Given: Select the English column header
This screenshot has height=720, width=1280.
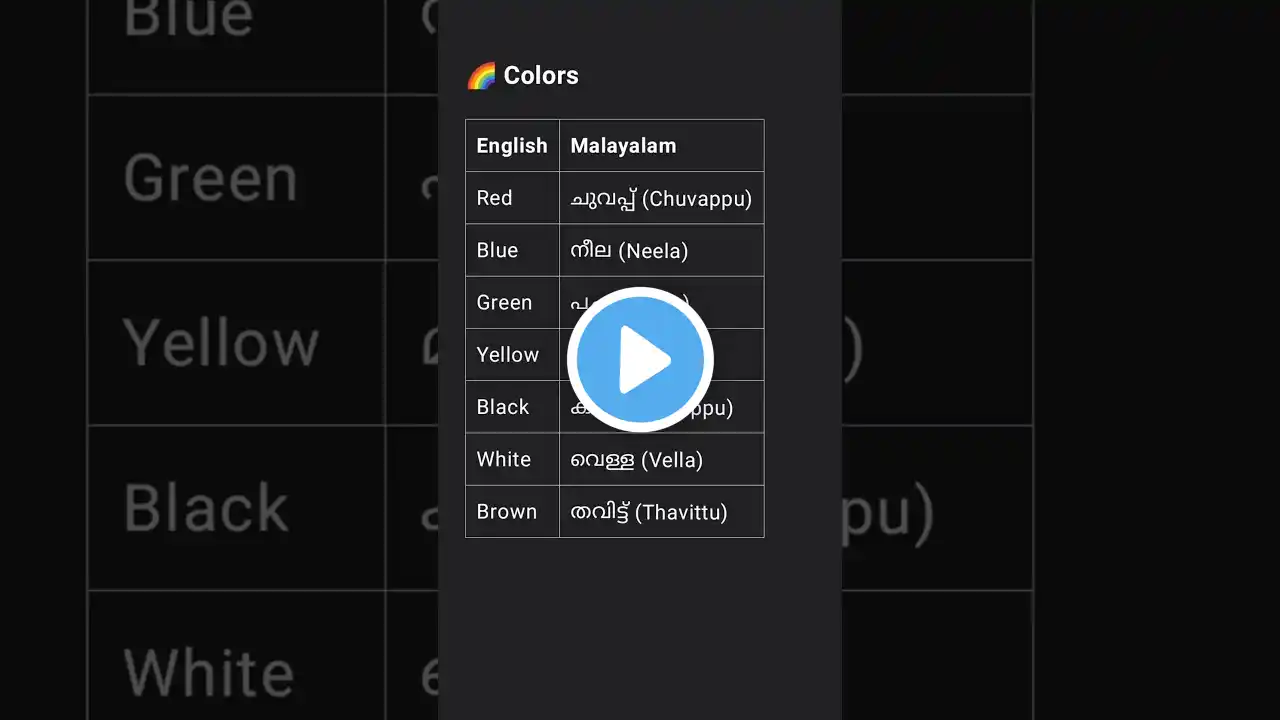Looking at the screenshot, I should click(x=512, y=146).
